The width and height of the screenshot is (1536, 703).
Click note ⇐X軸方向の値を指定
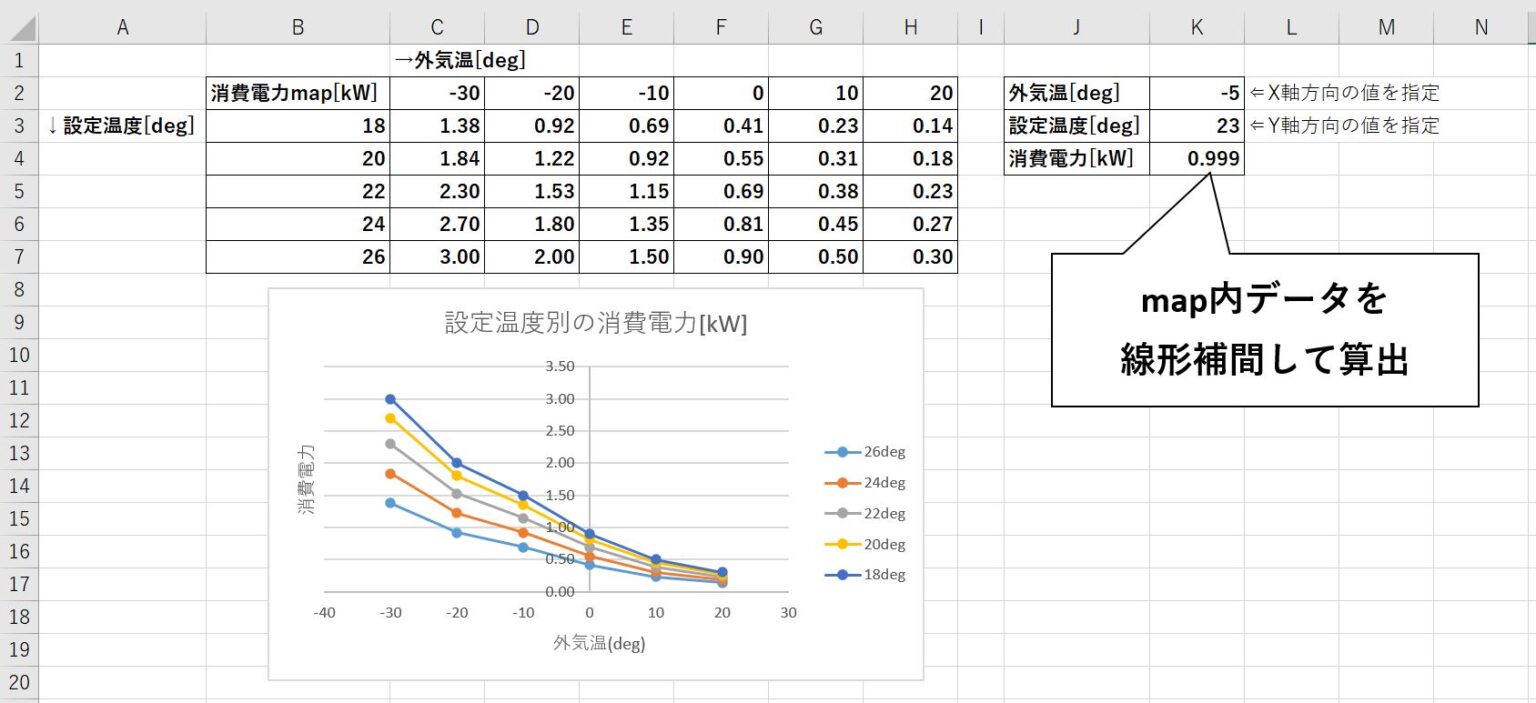1345,93
